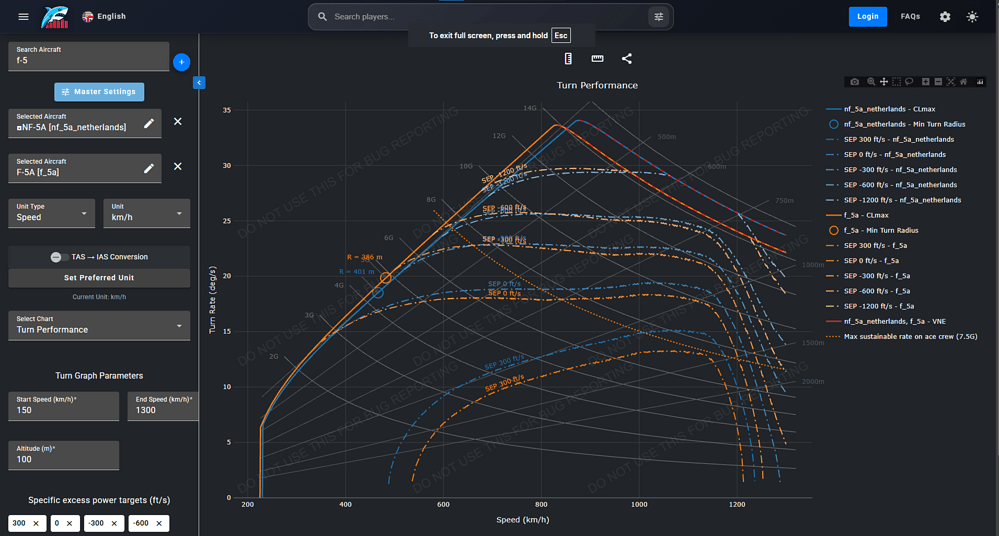Remove the 0 SEP target chip

pyautogui.click(x=69, y=523)
